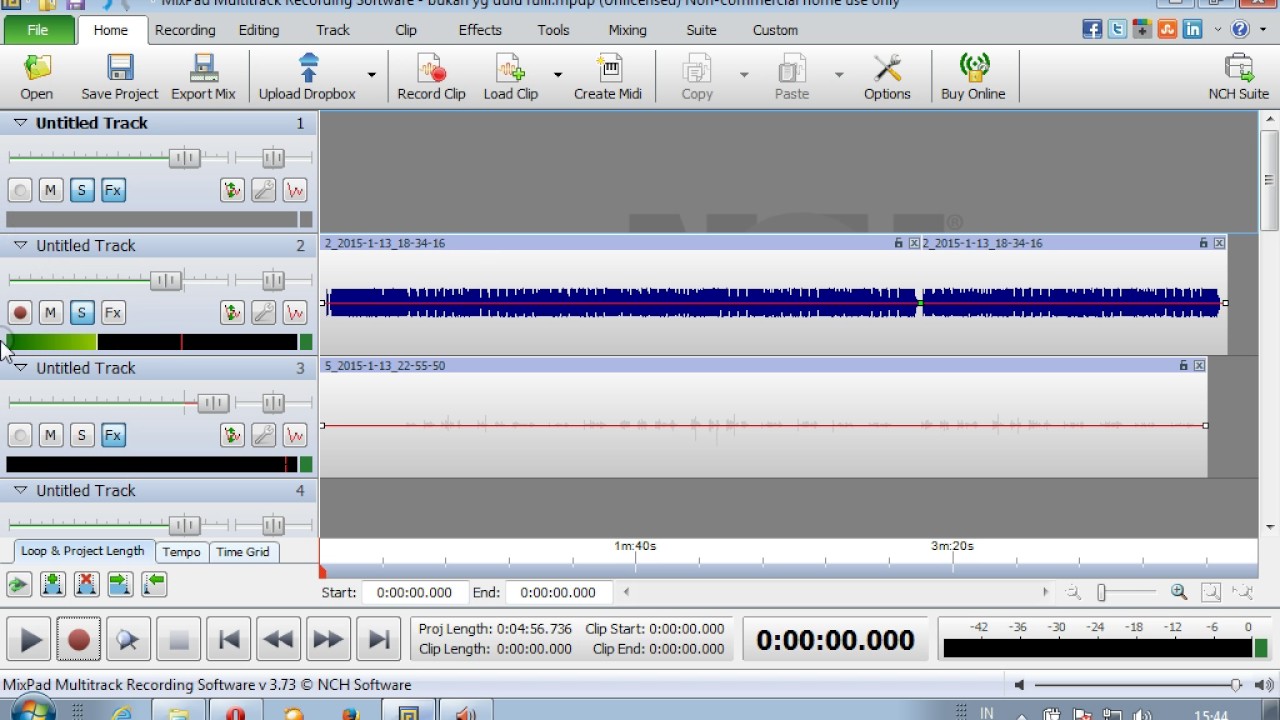This screenshot has width=1280, height=720.
Task: Click the loop Start time field
Action: 414,592
